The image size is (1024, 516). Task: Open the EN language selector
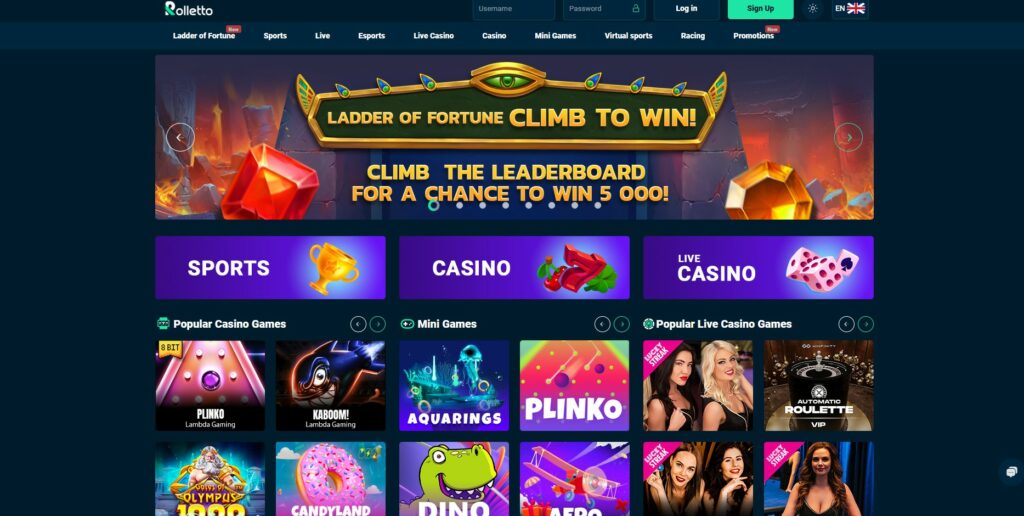(850, 8)
